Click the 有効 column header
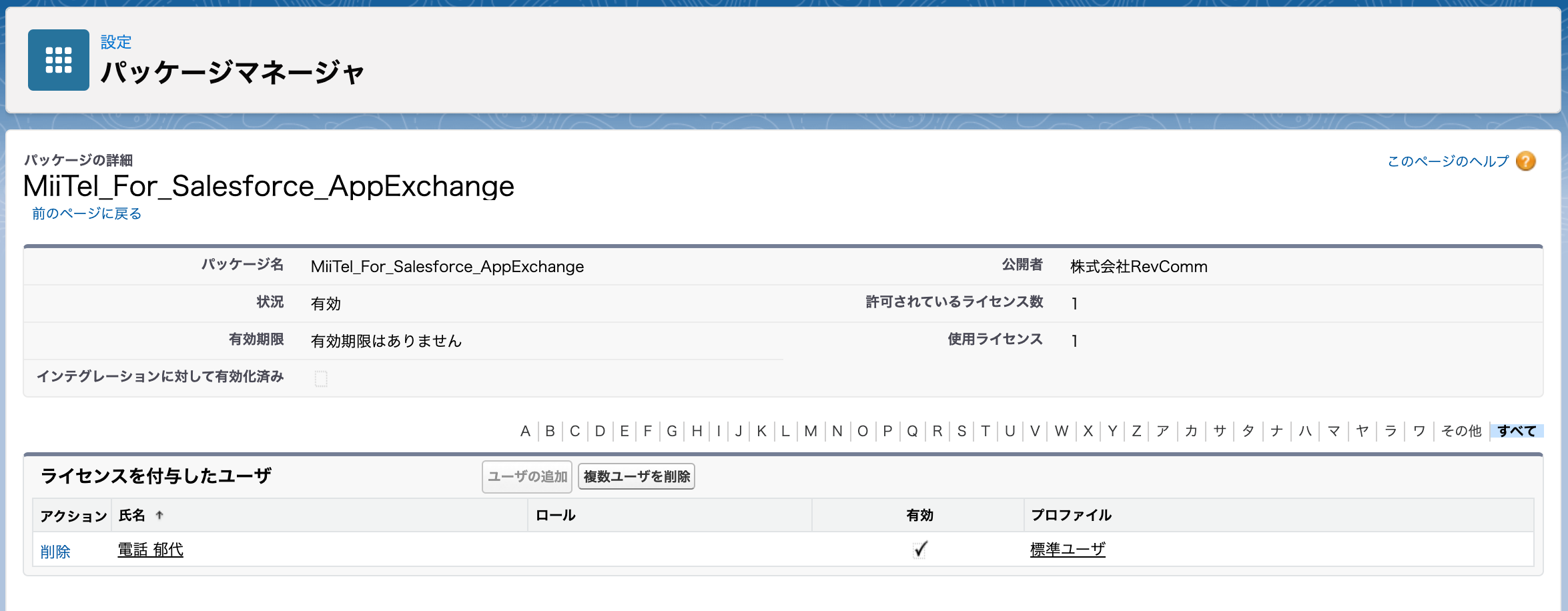 [919, 515]
